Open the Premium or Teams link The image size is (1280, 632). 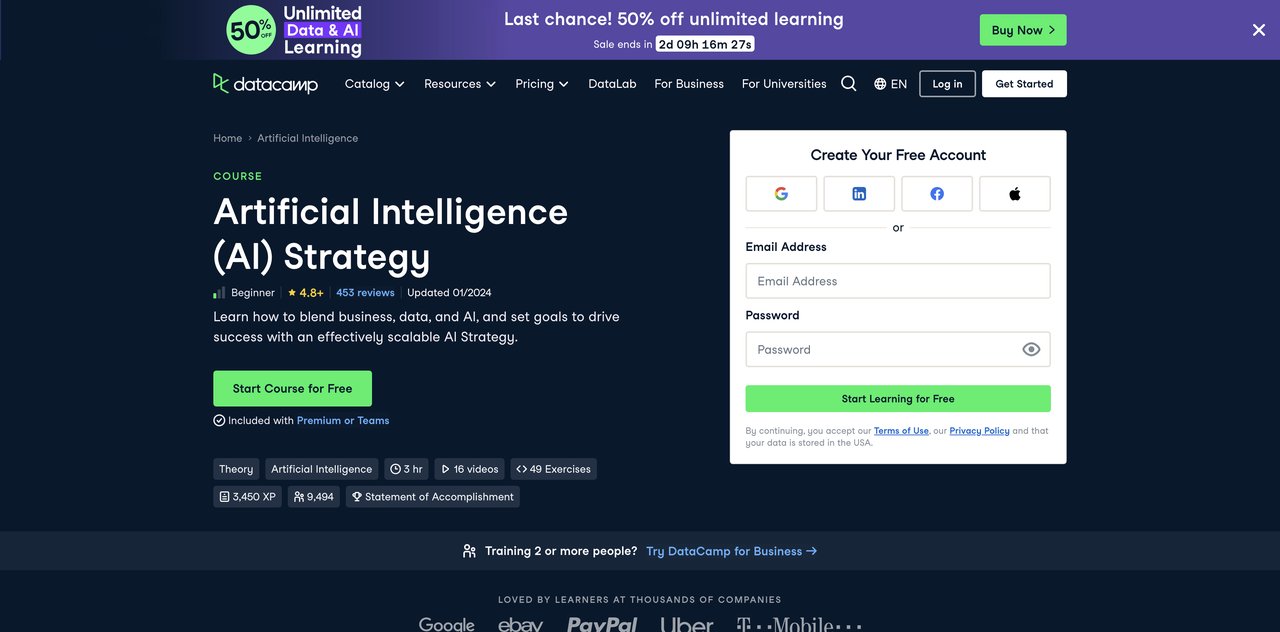(343, 421)
